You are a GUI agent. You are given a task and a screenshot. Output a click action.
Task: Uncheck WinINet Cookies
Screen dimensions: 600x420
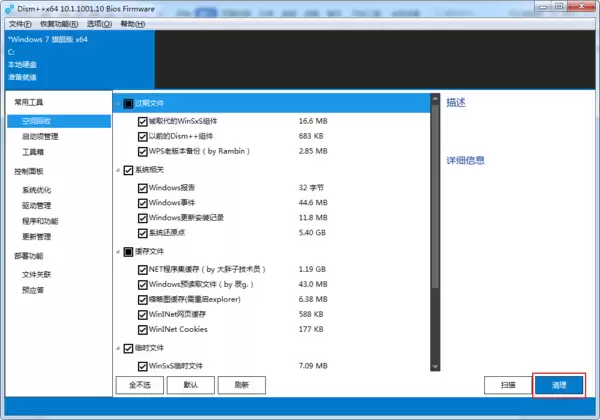[142, 330]
